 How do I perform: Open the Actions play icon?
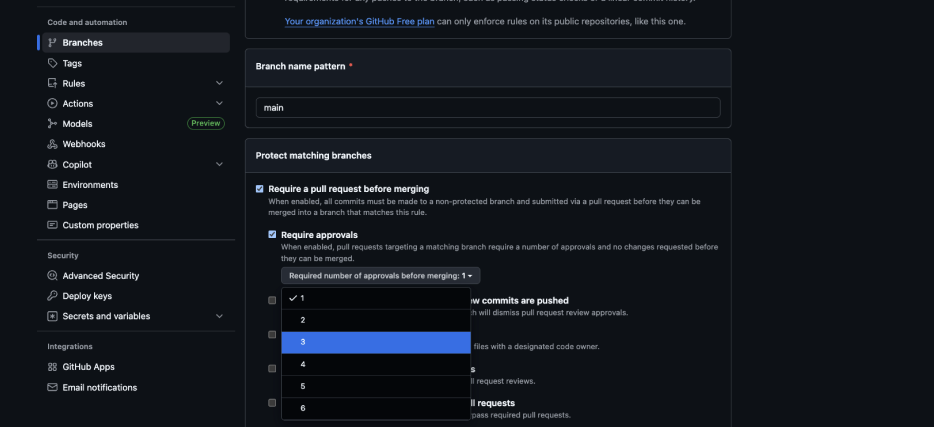pyautogui.click(x=52, y=104)
